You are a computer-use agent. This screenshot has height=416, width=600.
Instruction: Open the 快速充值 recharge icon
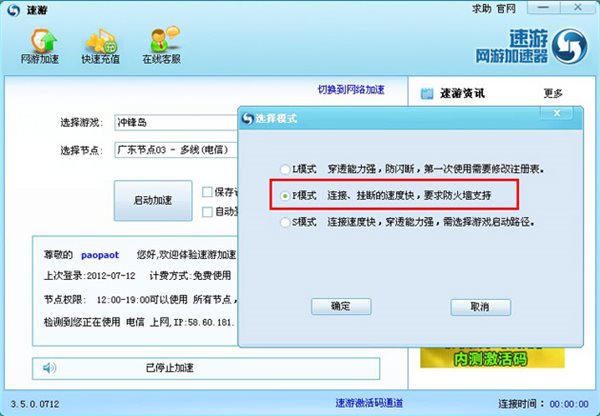(101, 46)
